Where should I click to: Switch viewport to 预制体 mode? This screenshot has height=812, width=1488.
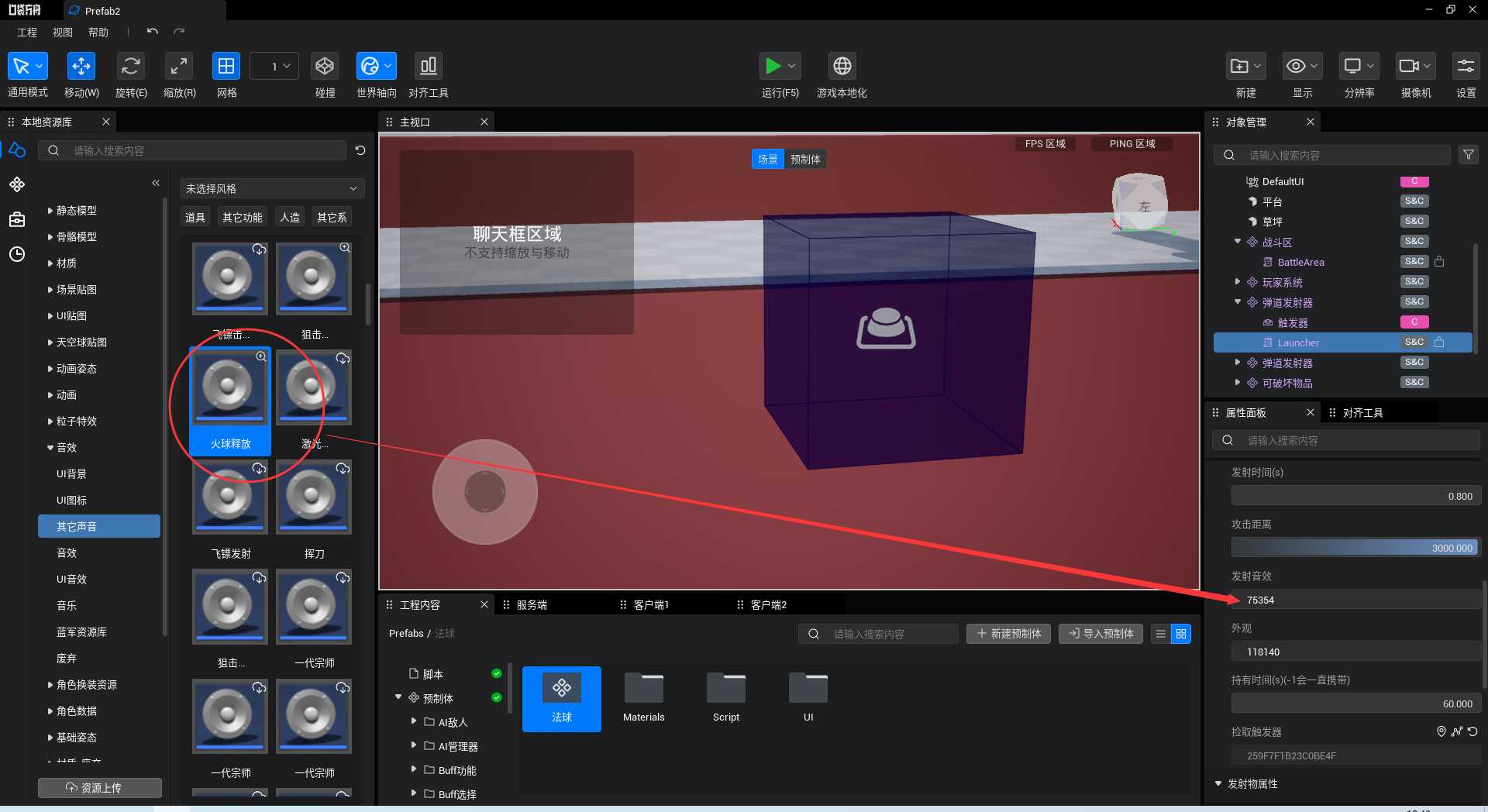coord(805,159)
